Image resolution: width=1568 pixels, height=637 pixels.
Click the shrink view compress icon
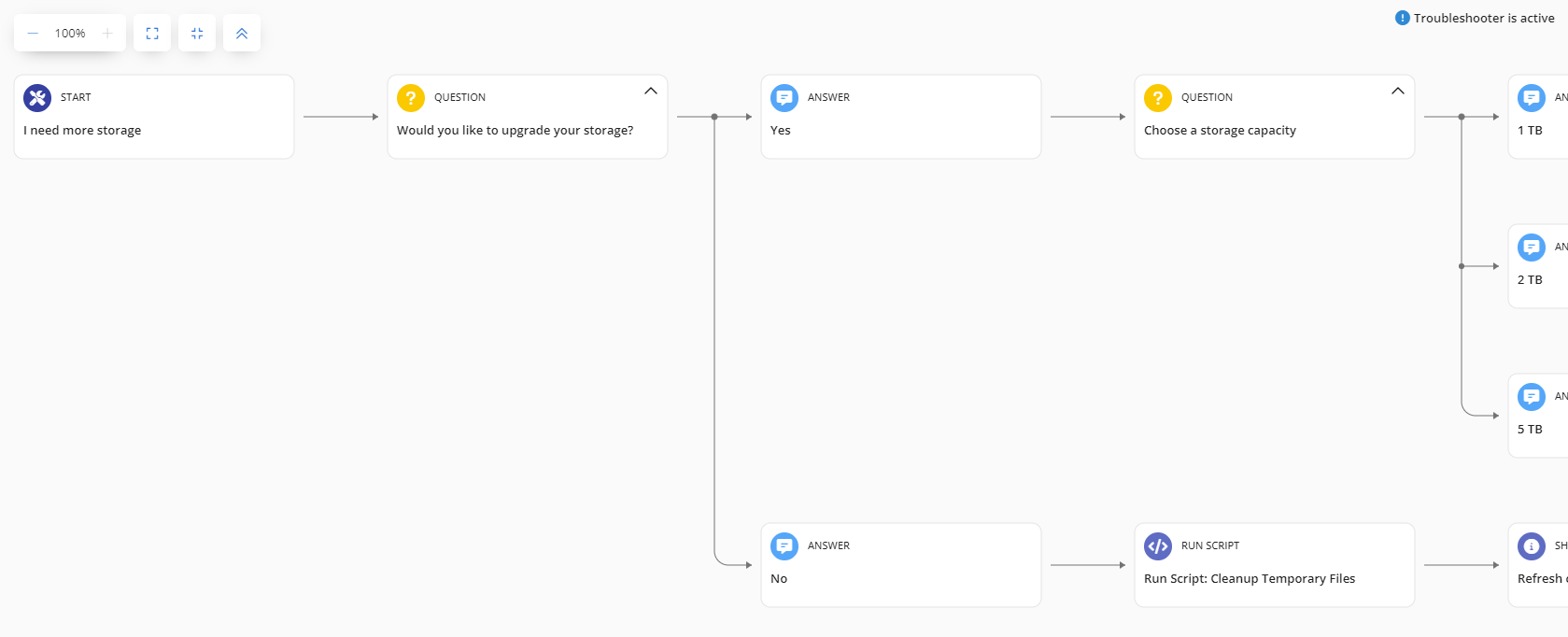click(x=197, y=34)
